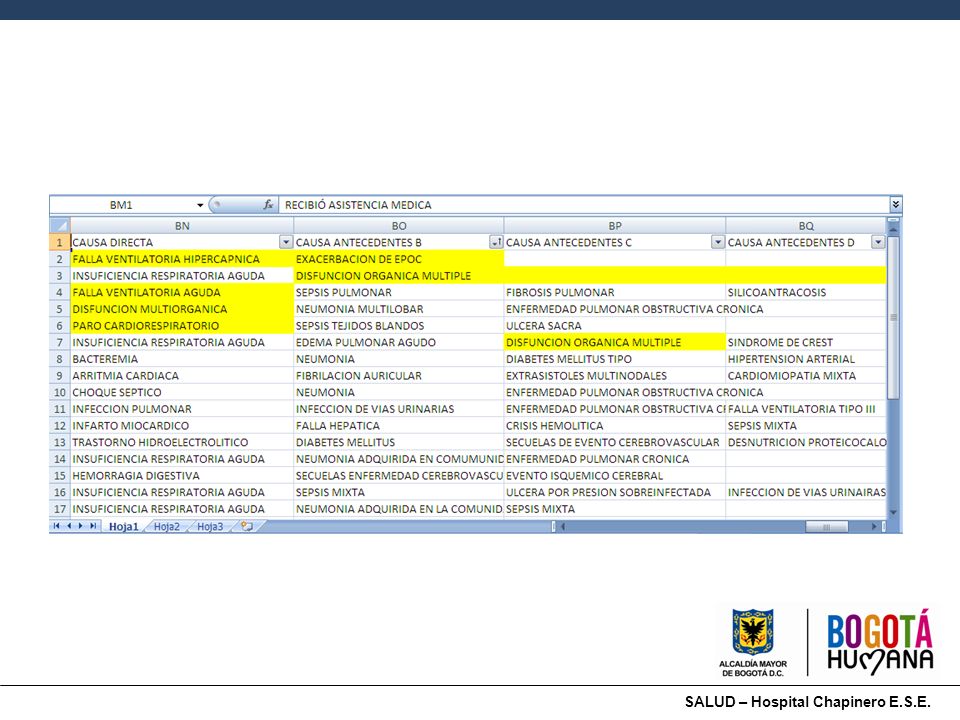
Task: Click horizontal scrollbar right arrow
Action: (x=874, y=526)
